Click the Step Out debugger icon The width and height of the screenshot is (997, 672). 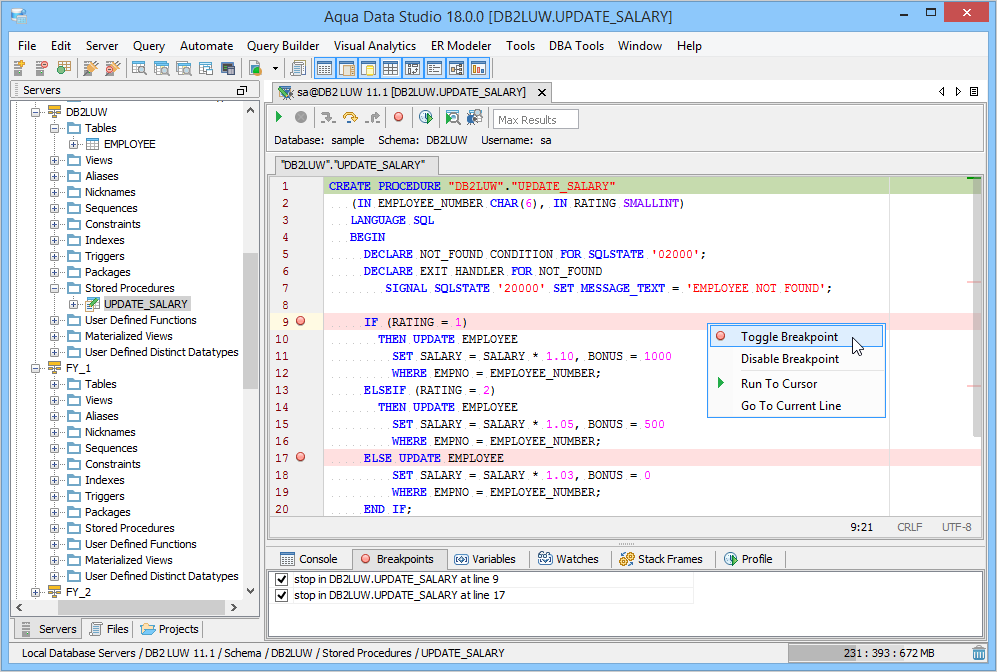372,118
